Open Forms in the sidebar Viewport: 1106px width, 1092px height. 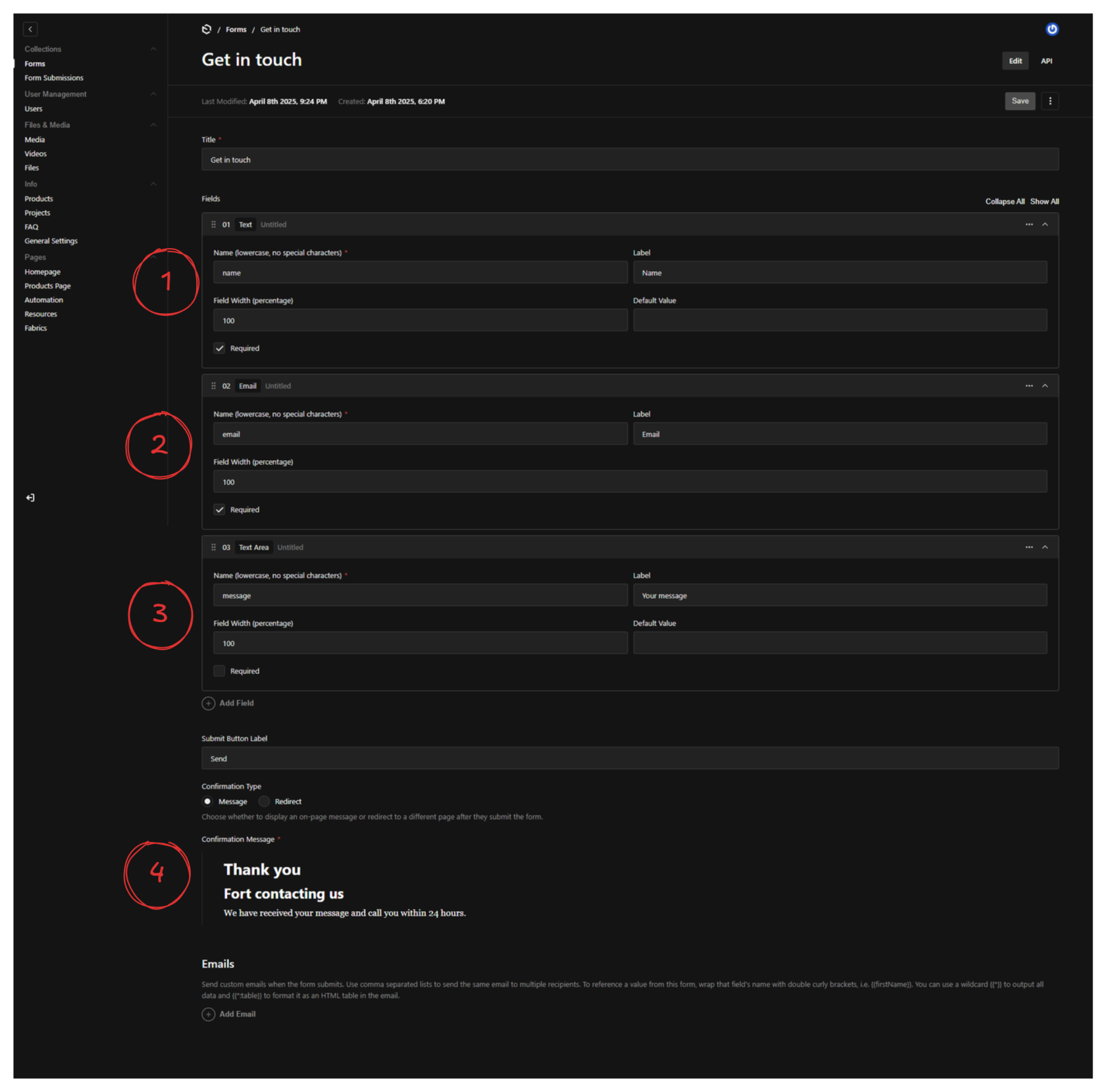35,64
